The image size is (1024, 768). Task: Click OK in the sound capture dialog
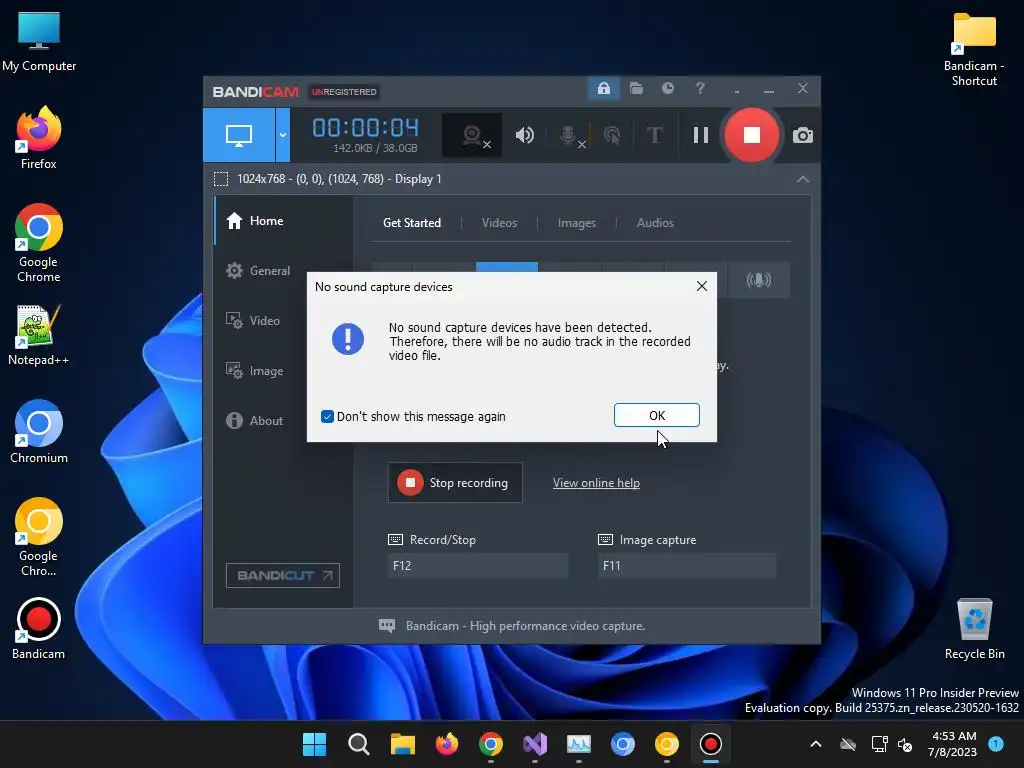click(656, 415)
